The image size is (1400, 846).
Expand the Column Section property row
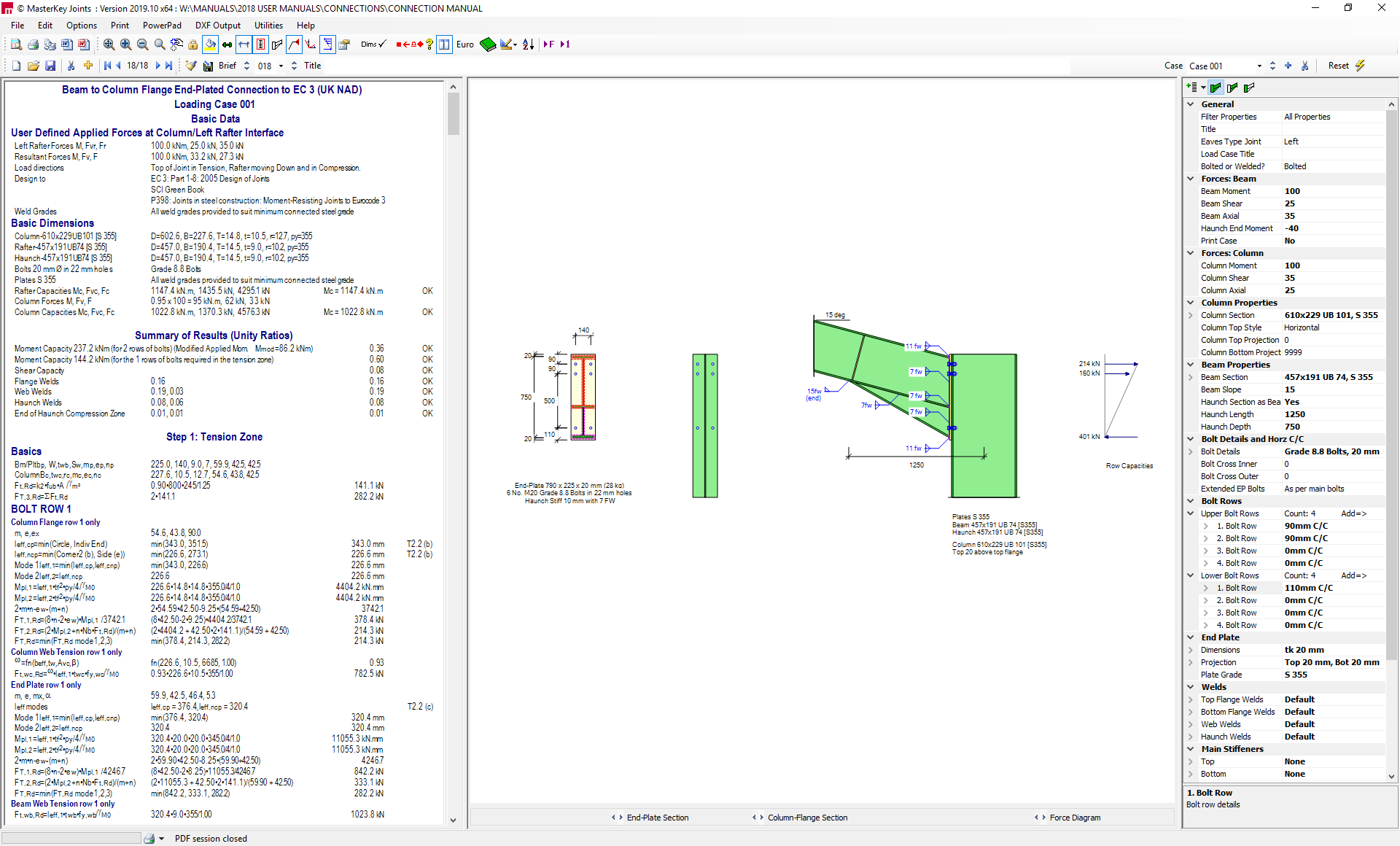click(1191, 315)
